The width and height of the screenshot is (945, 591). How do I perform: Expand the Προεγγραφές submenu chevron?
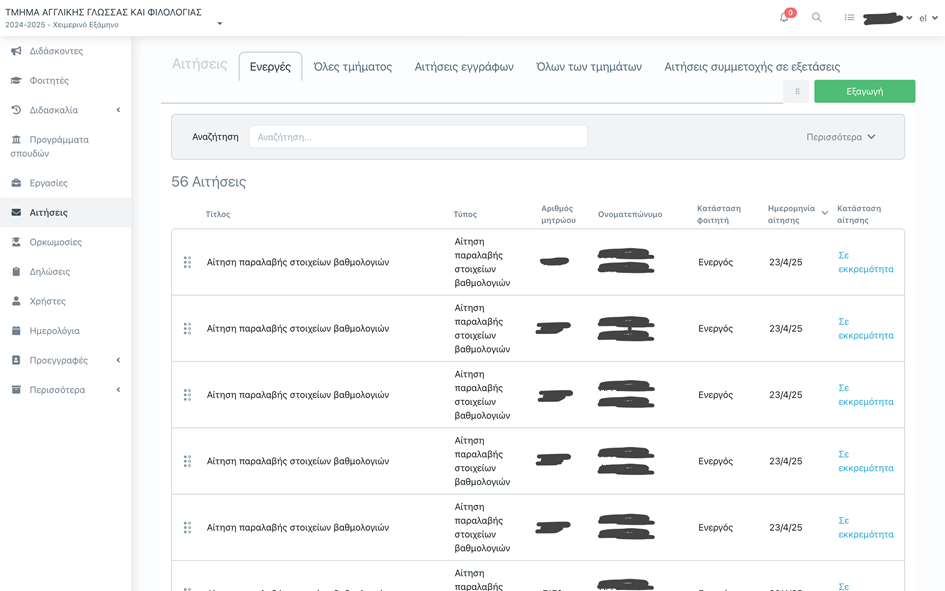pos(118,360)
